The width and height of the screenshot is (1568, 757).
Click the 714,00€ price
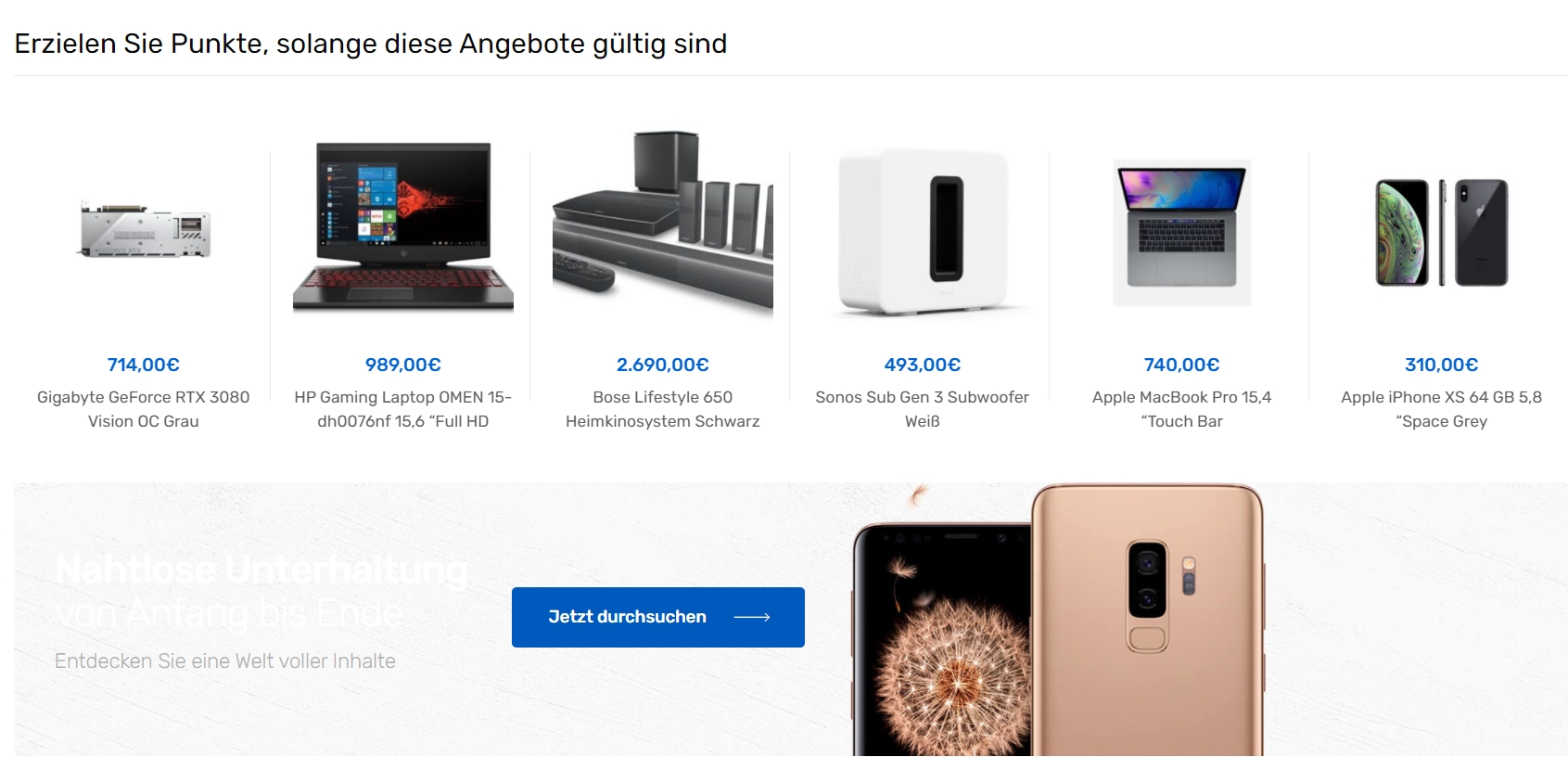tap(144, 365)
